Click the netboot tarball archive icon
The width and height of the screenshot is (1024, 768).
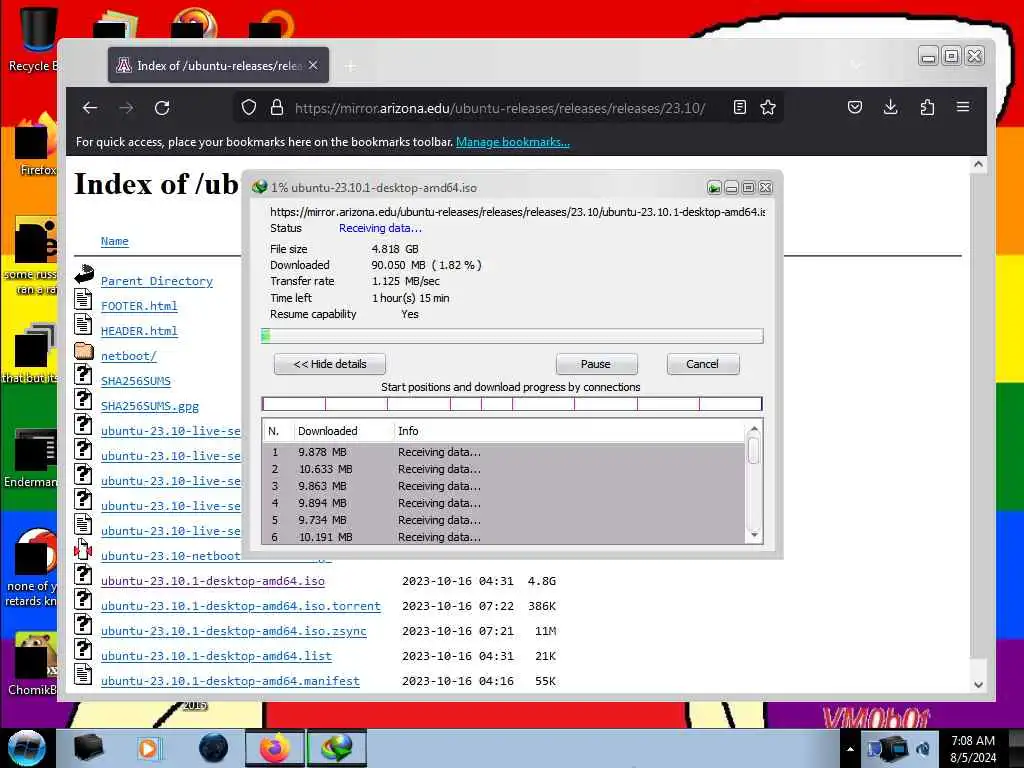tap(83, 549)
